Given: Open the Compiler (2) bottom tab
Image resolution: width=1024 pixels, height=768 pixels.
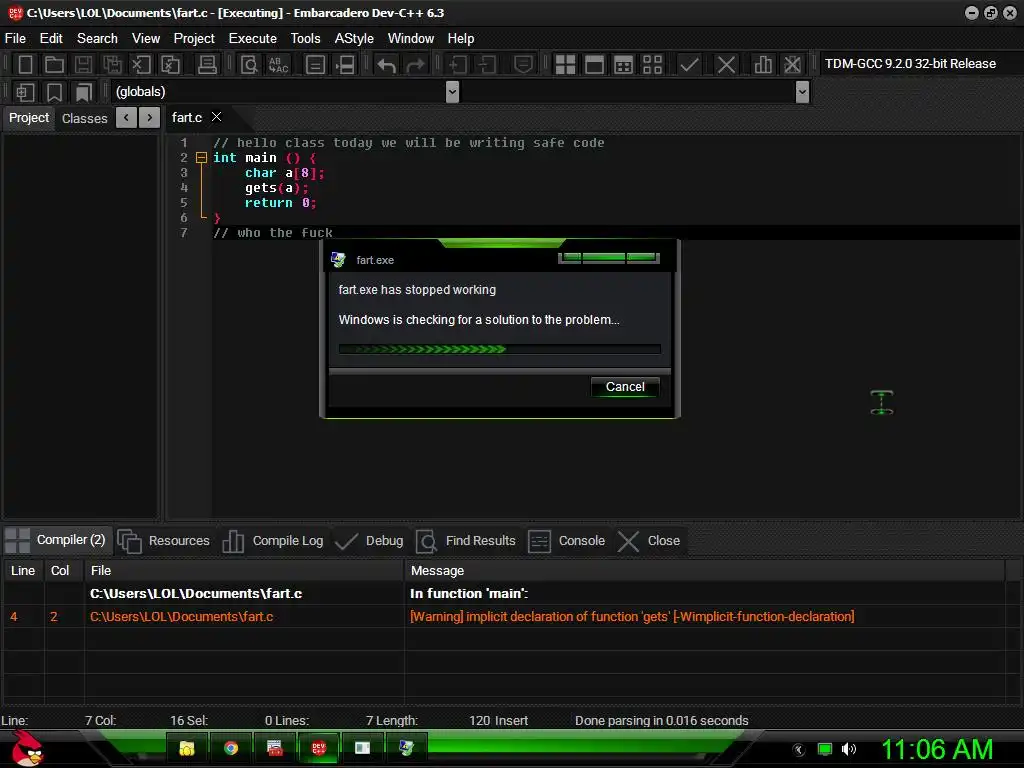Looking at the screenshot, I should click(x=56, y=540).
